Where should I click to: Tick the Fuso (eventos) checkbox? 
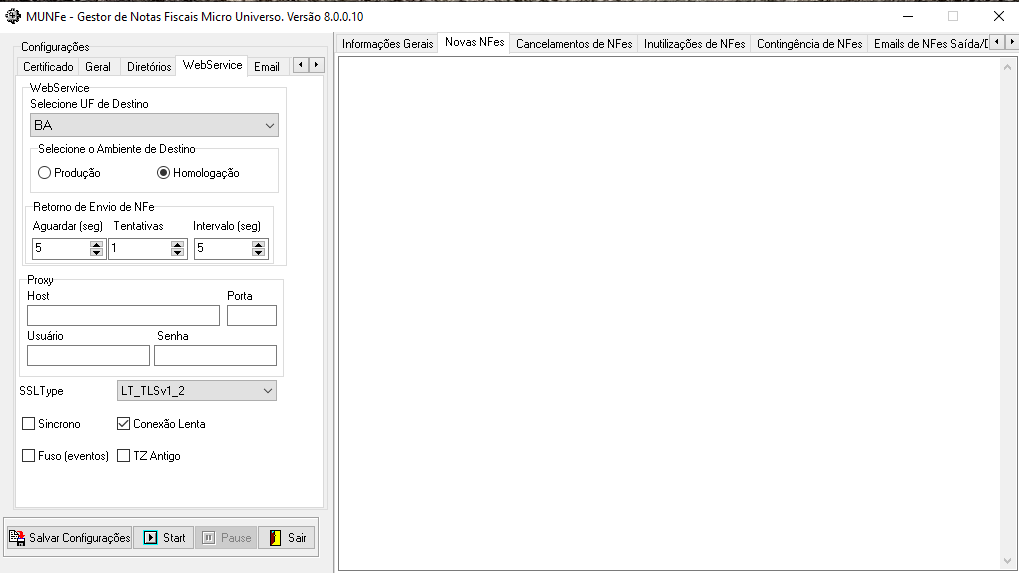click(28, 456)
